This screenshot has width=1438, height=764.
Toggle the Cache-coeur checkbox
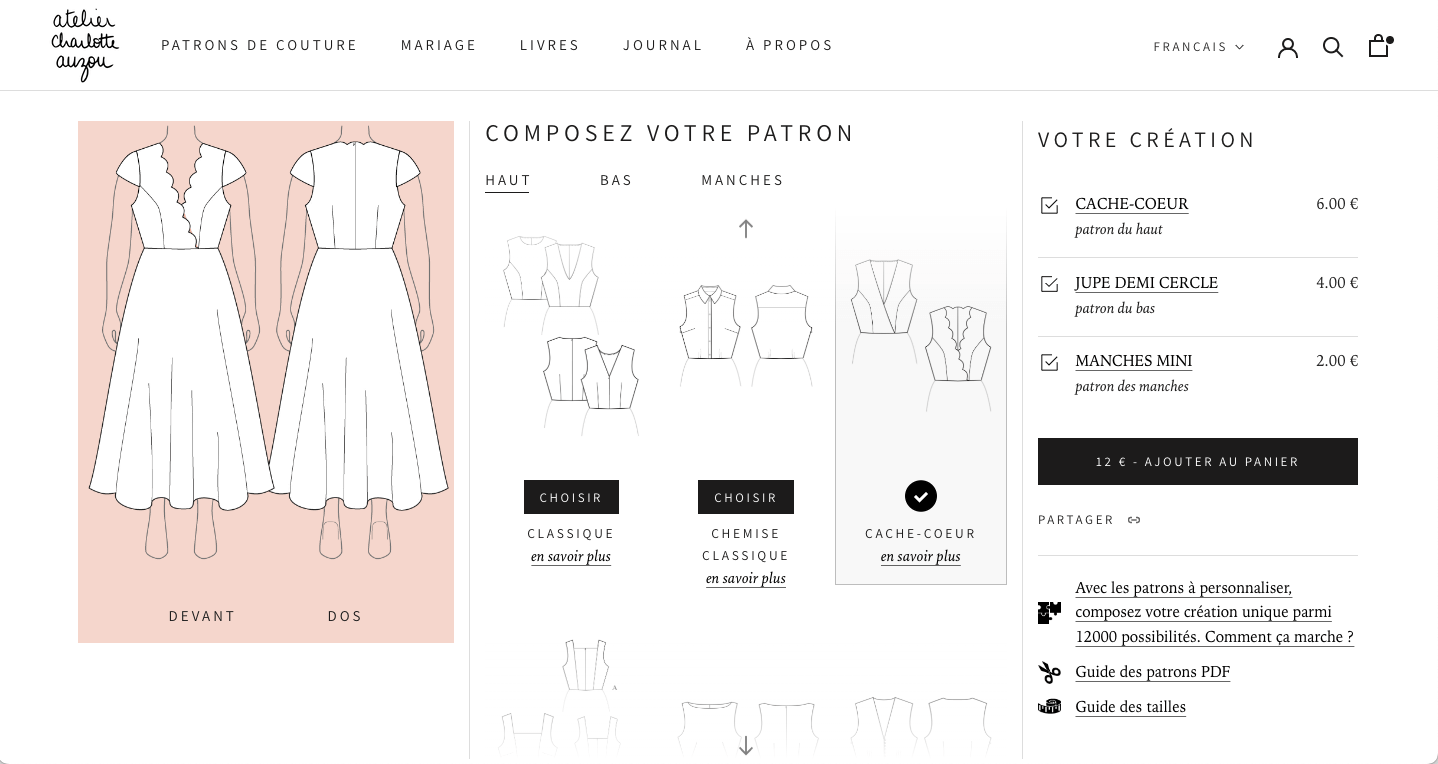[1049, 205]
